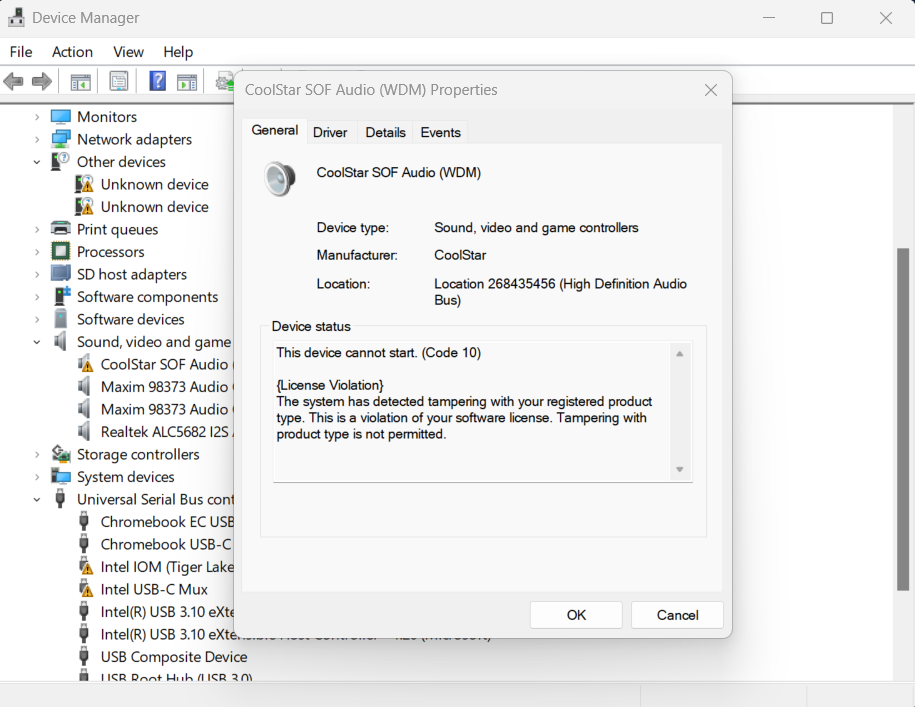Click CoolStar SOF Audio warning icon in tree

click(x=85, y=364)
